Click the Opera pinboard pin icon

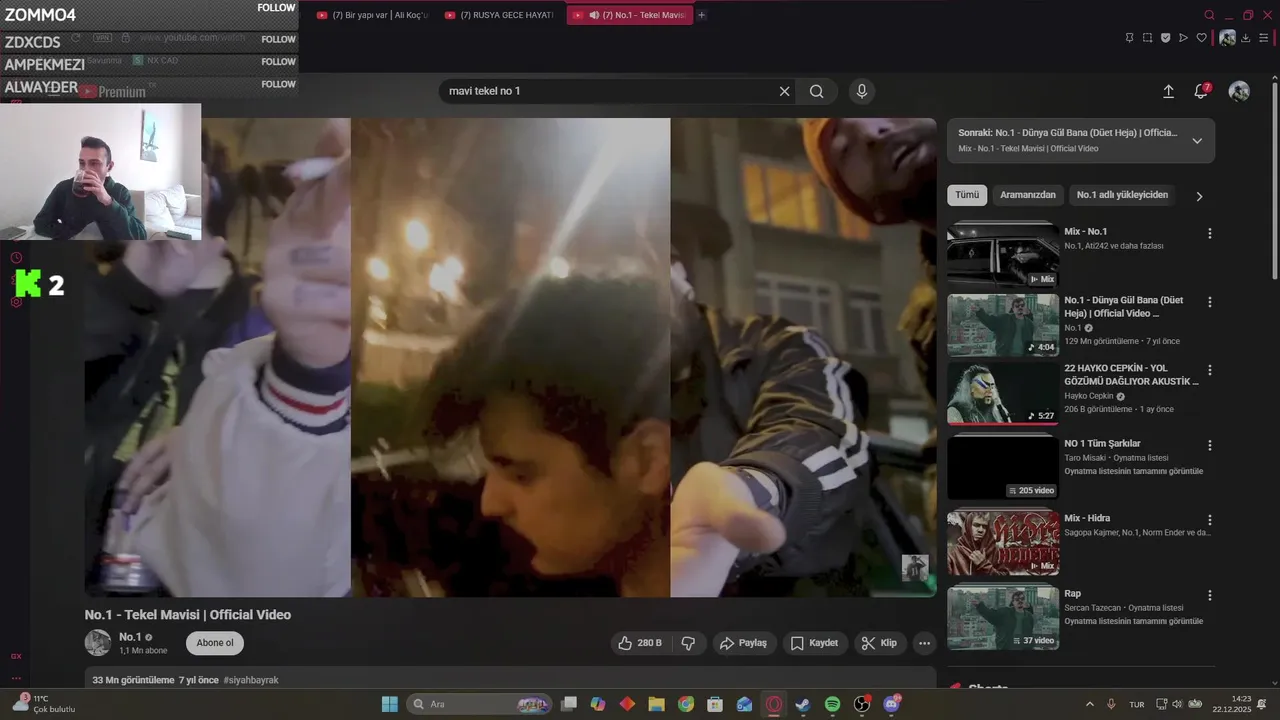(1129, 38)
